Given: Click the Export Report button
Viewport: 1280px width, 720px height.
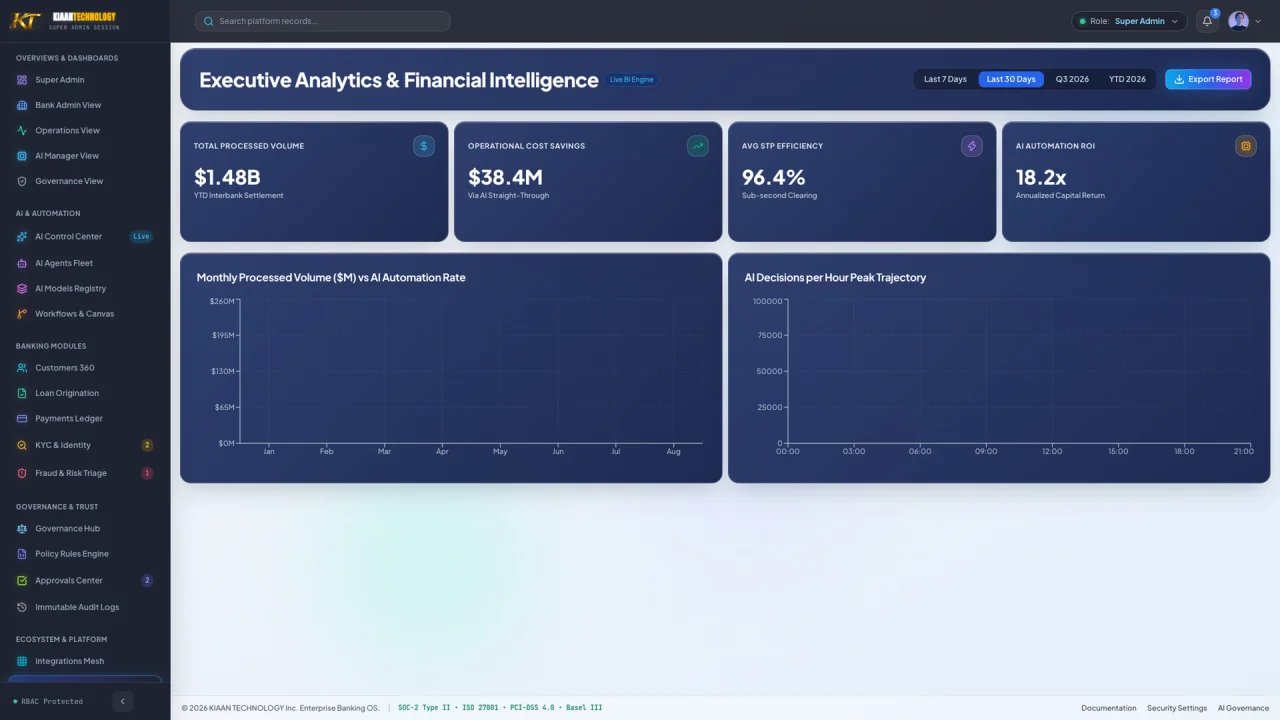Looking at the screenshot, I should coord(1208,79).
